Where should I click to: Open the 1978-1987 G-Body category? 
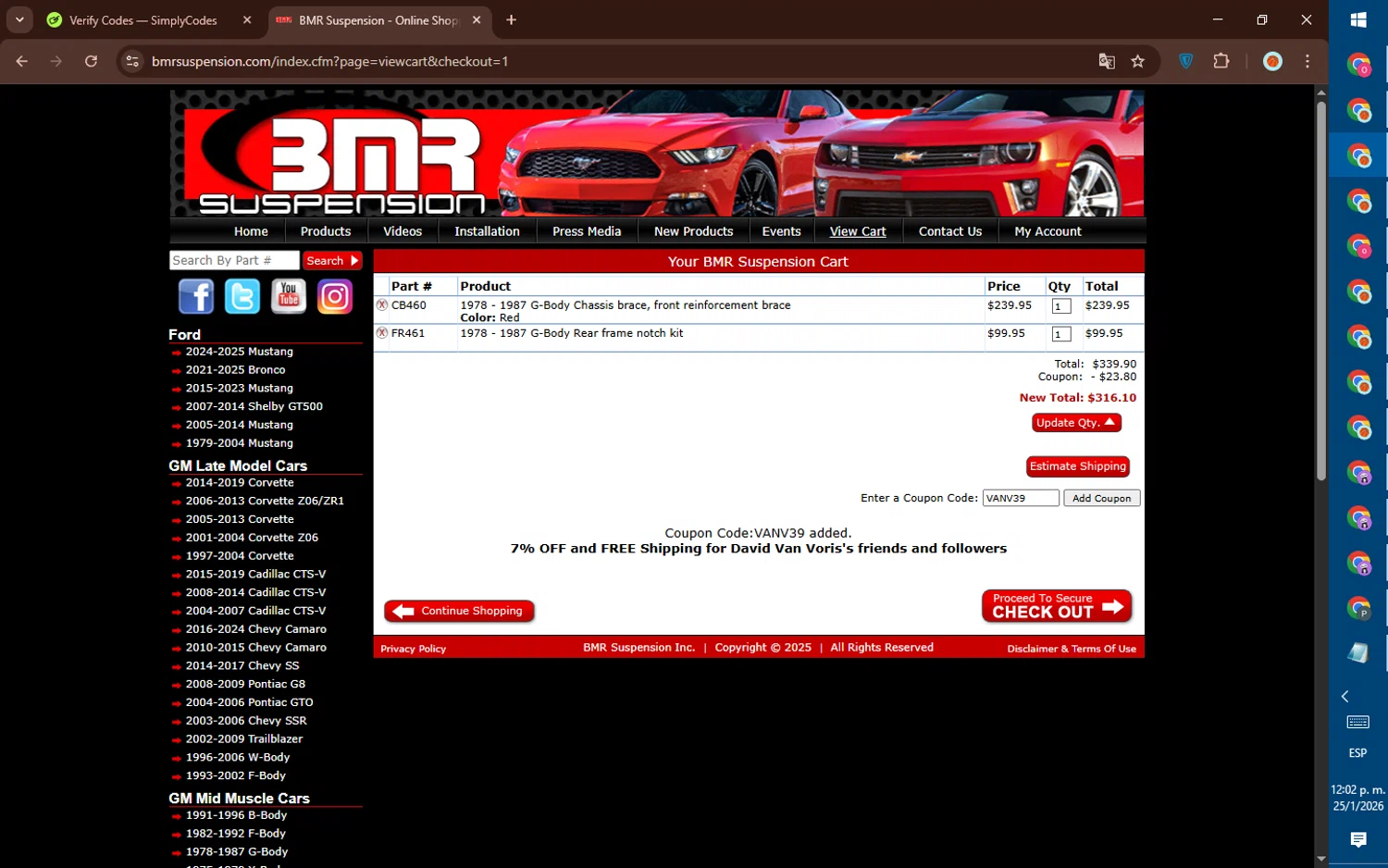click(x=237, y=851)
